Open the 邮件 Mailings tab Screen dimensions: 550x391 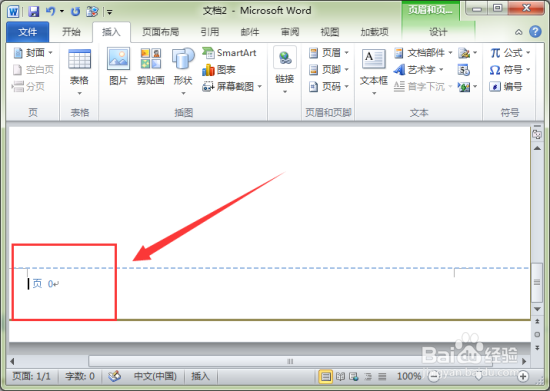[x=250, y=32]
